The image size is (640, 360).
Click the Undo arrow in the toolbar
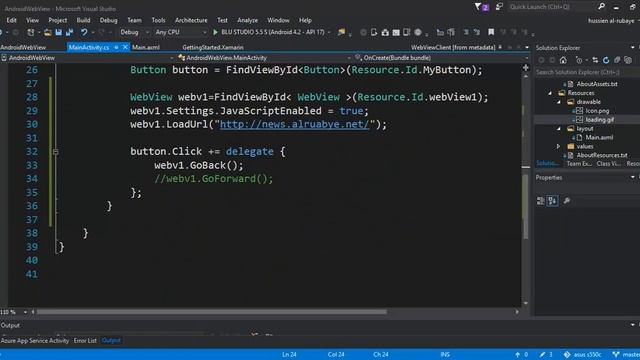[x=84, y=32]
